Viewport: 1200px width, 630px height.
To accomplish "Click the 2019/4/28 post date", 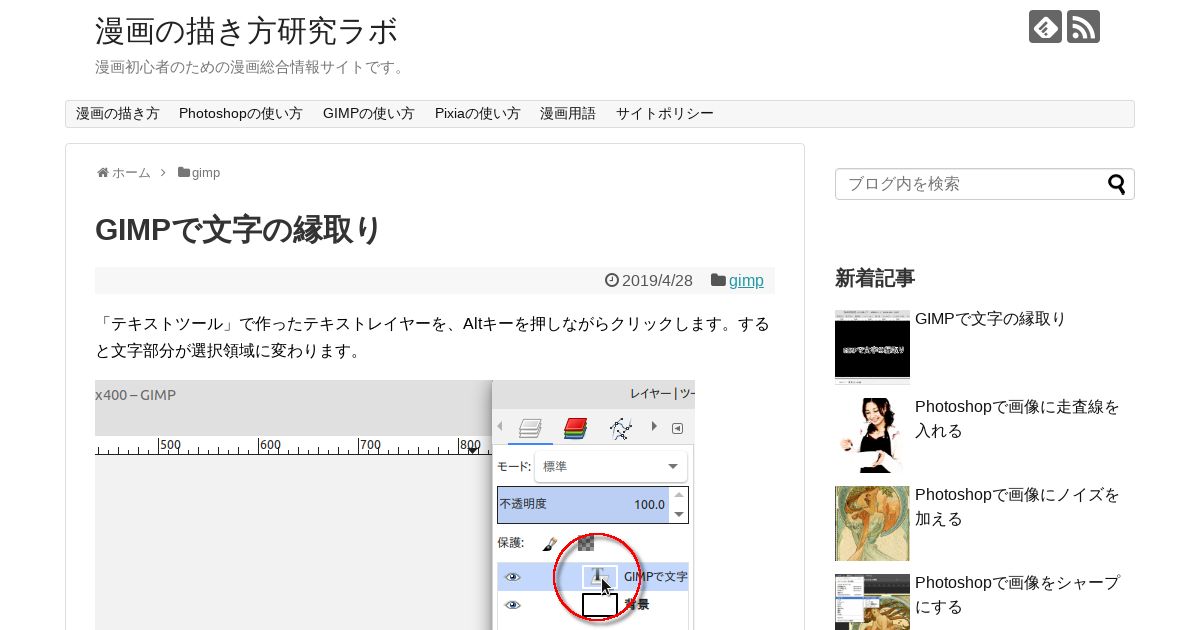I will 657,281.
